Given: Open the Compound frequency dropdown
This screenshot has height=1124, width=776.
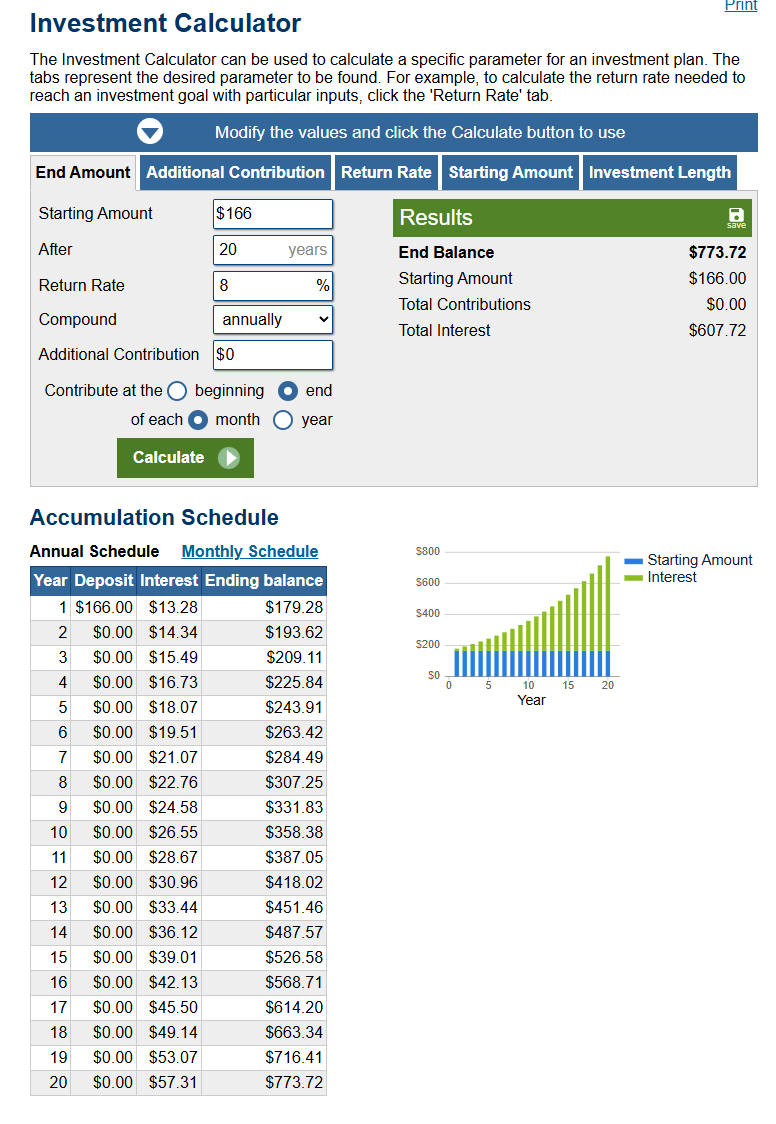Looking at the screenshot, I should click(273, 320).
